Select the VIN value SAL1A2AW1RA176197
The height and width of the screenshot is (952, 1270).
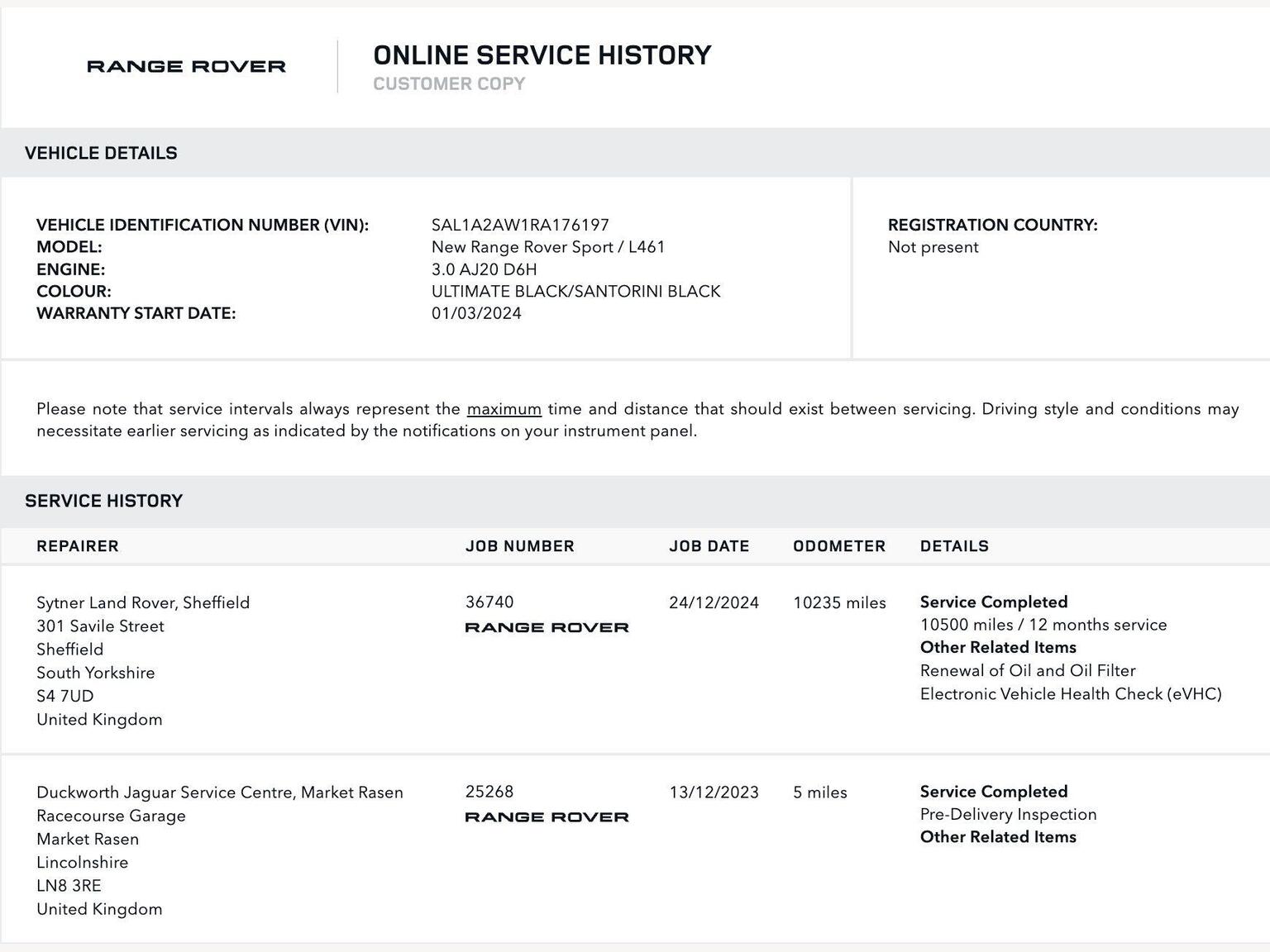[x=520, y=225]
